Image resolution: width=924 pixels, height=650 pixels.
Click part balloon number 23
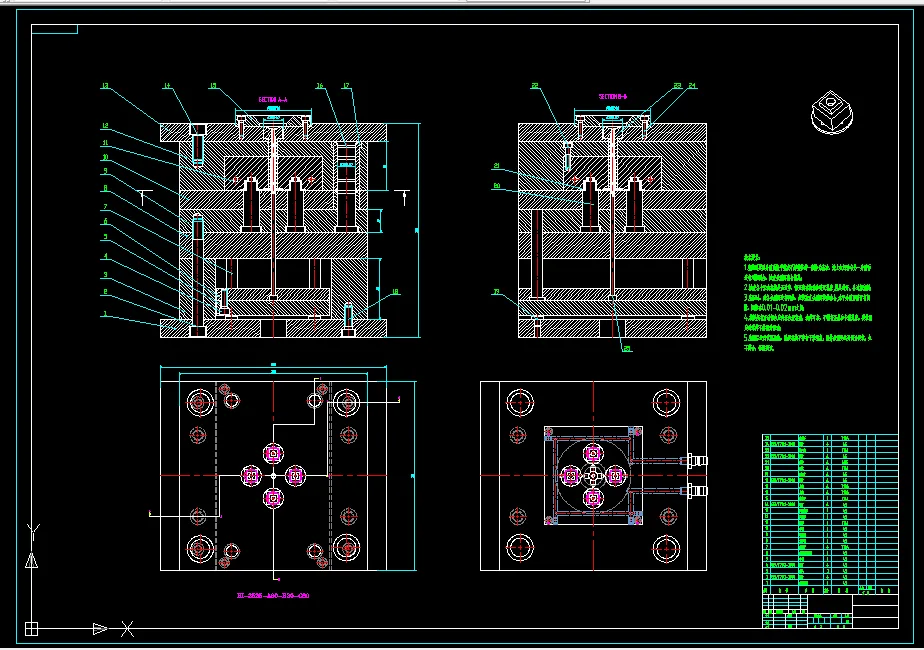[677, 85]
